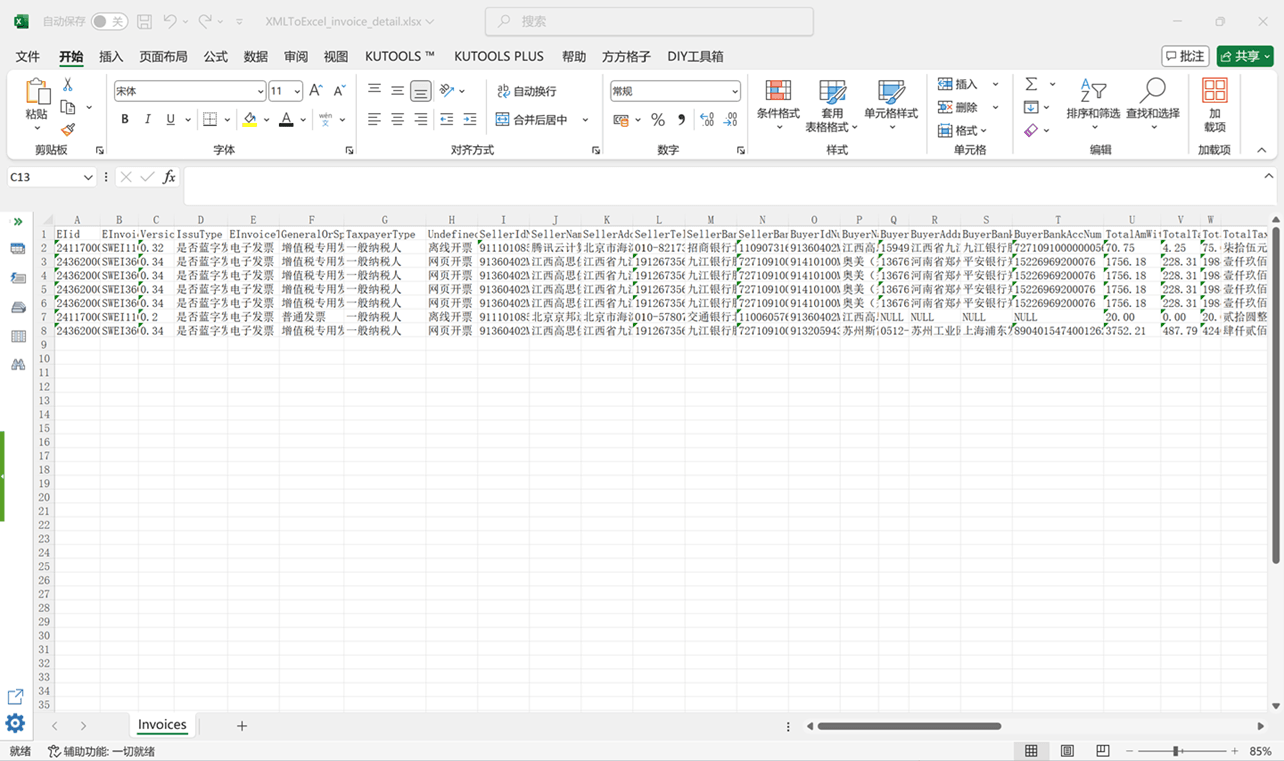The image size is (1284, 761).
Task: Open Add-ins (加载项)
Action: (1214, 106)
